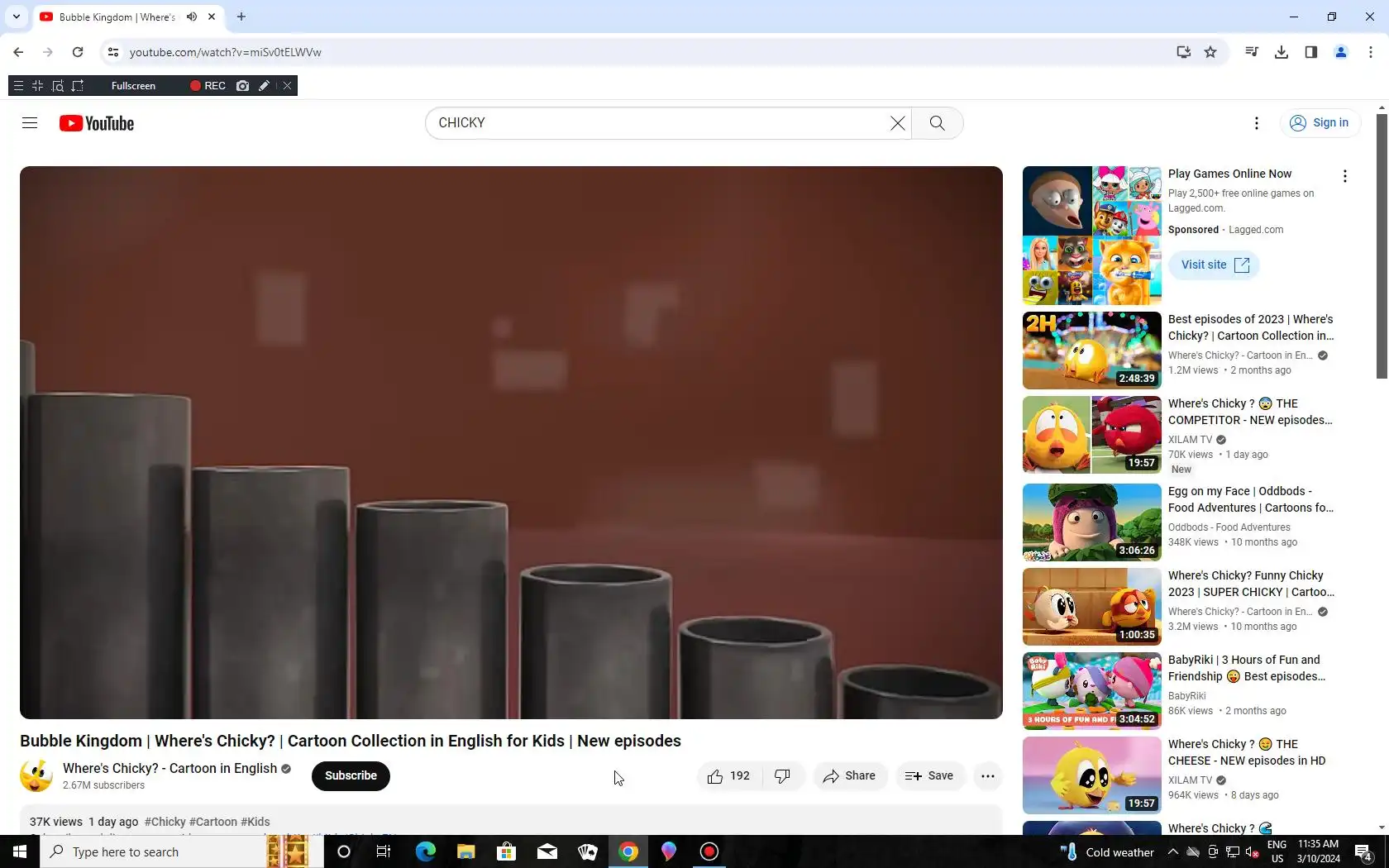
Task: Open YouTube settings three-dot menu
Action: tap(1257, 123)
